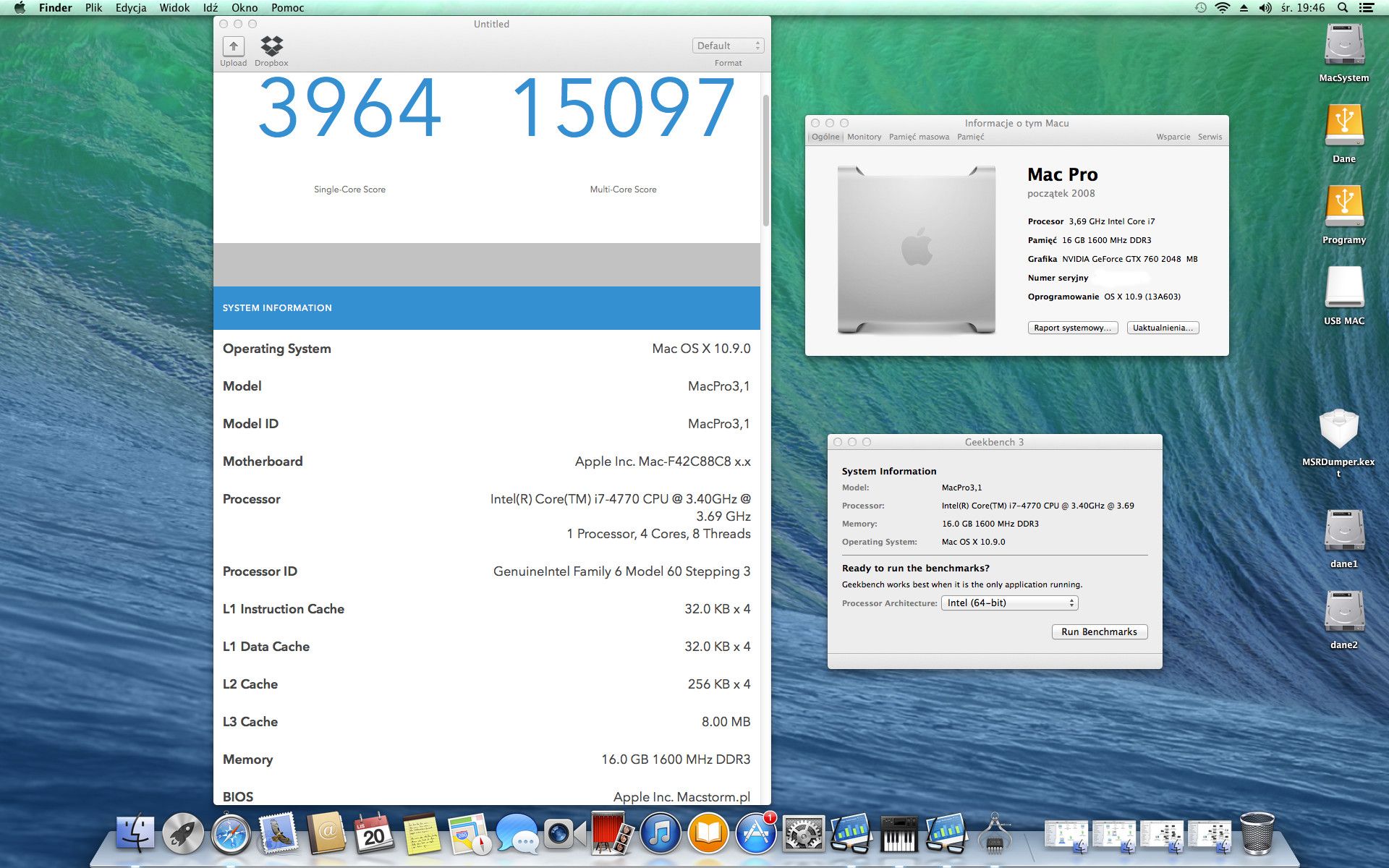Open the piano keyboard app in dock
Screen dimensions: 1389x868
click(899, 833)
